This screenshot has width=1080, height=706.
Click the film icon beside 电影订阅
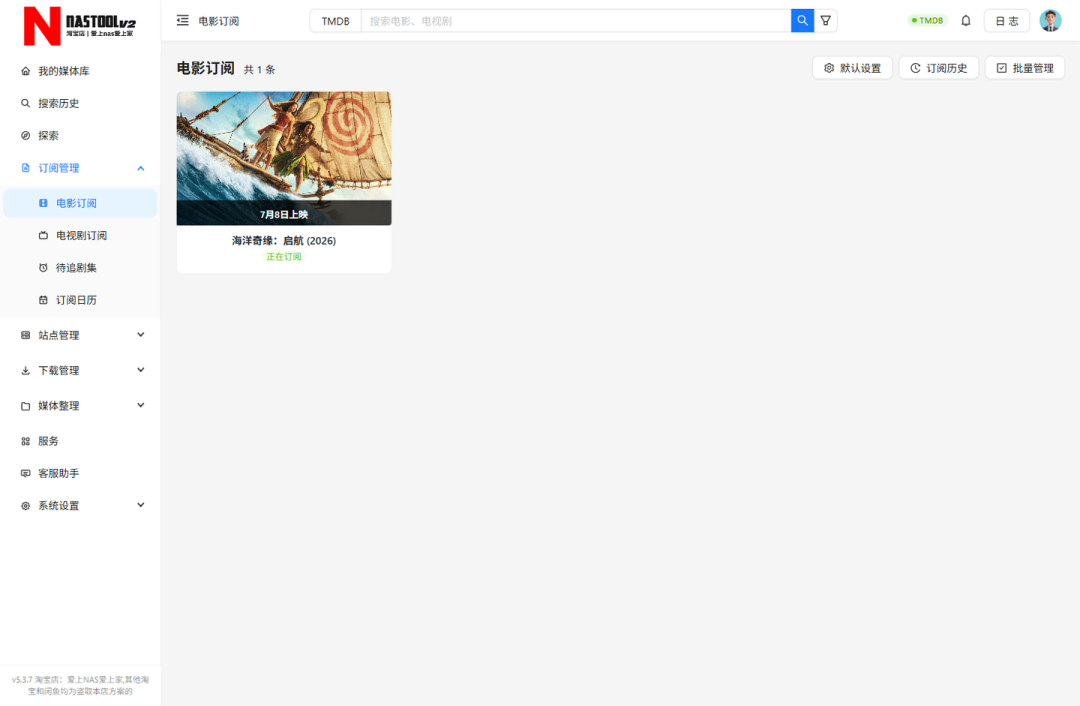tap(43, 203)
